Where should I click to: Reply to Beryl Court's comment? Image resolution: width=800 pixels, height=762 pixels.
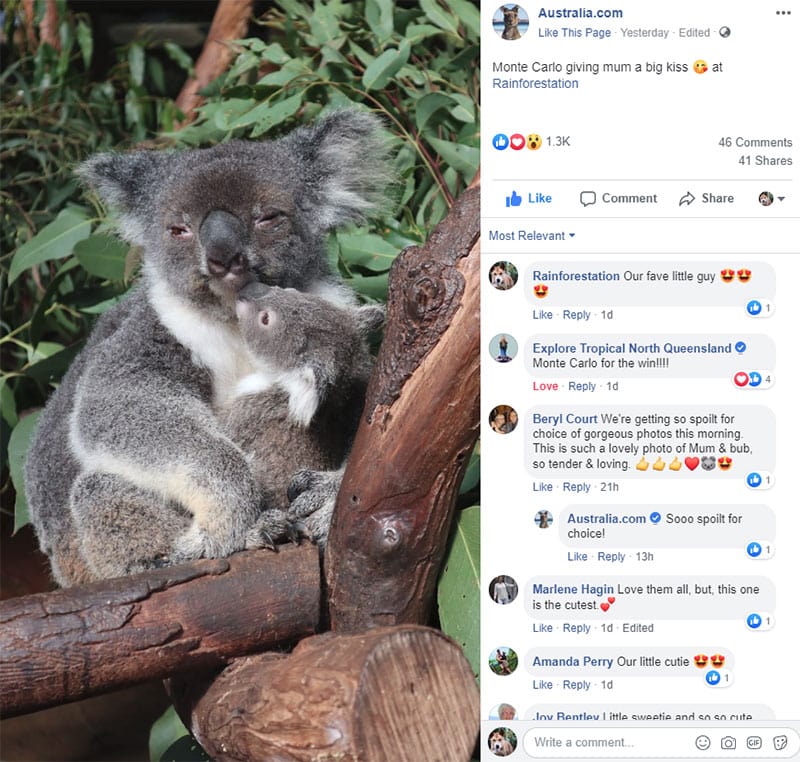click(x=576, y=487)
